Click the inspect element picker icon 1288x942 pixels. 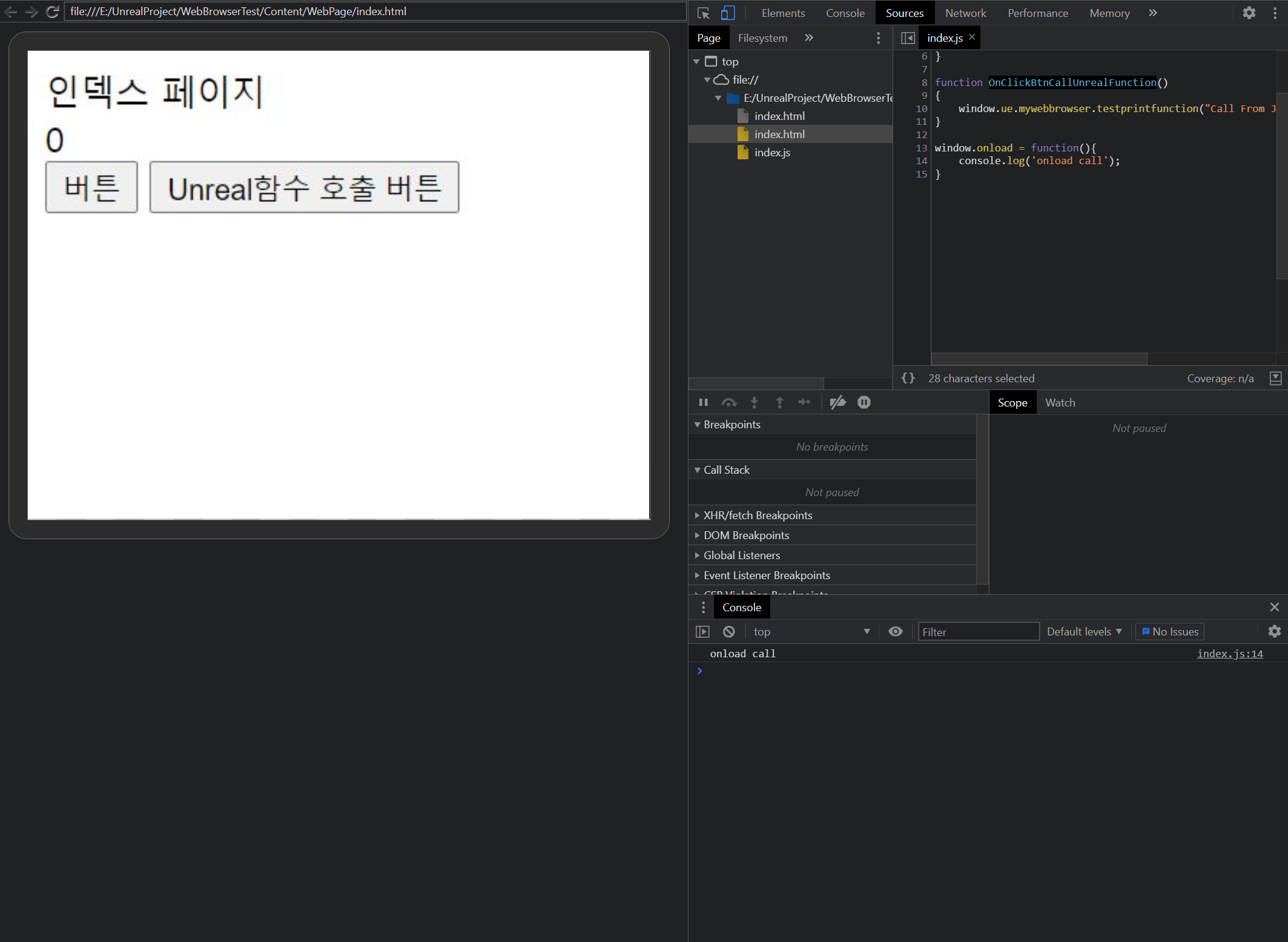[703, 13]
